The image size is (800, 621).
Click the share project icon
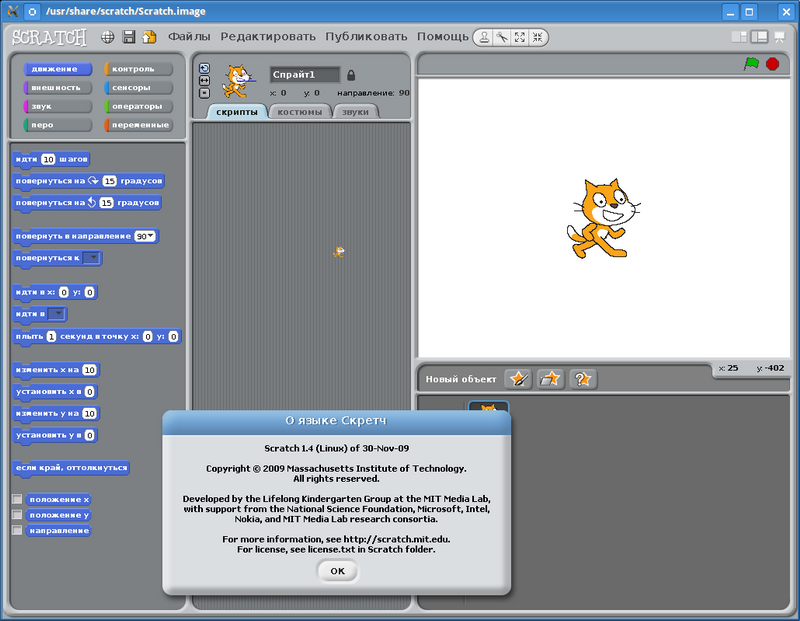pos(149,37)
